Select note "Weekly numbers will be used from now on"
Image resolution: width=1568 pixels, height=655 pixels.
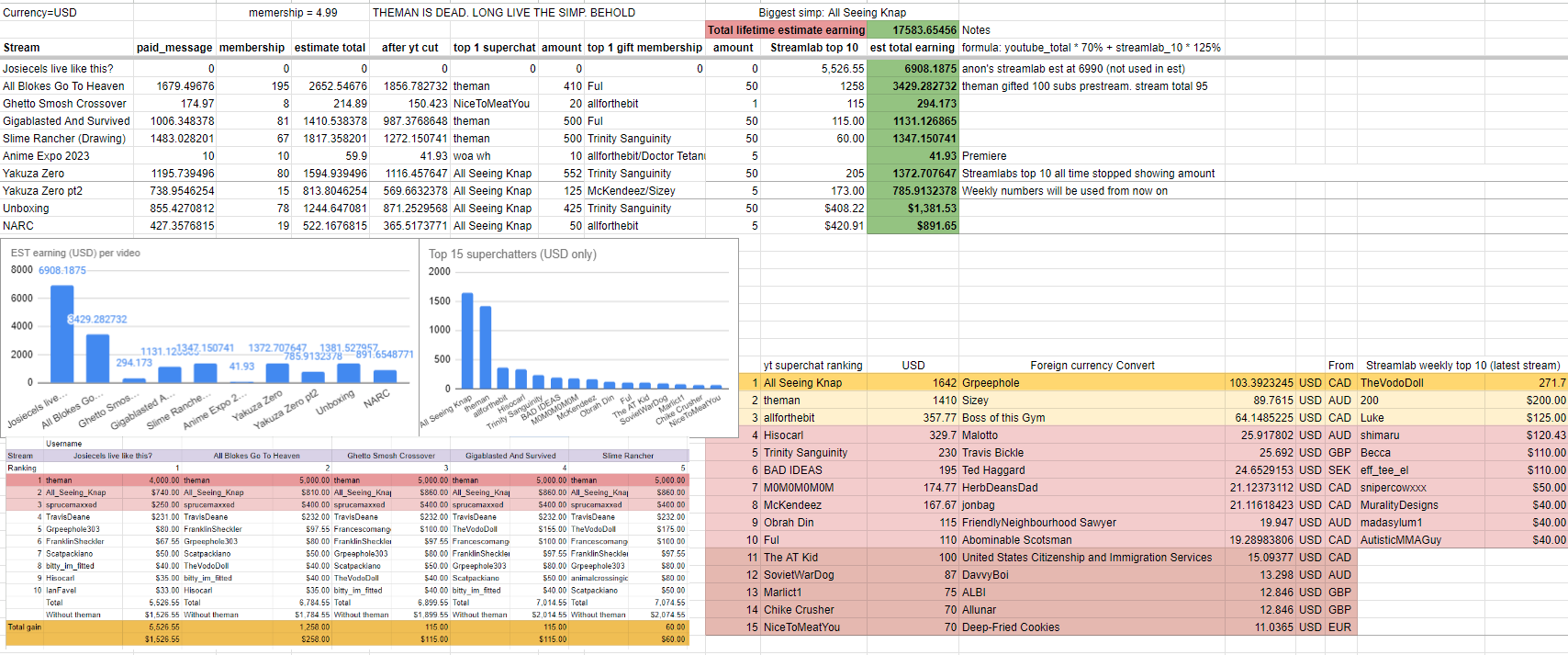click(x=1065, y=191)
